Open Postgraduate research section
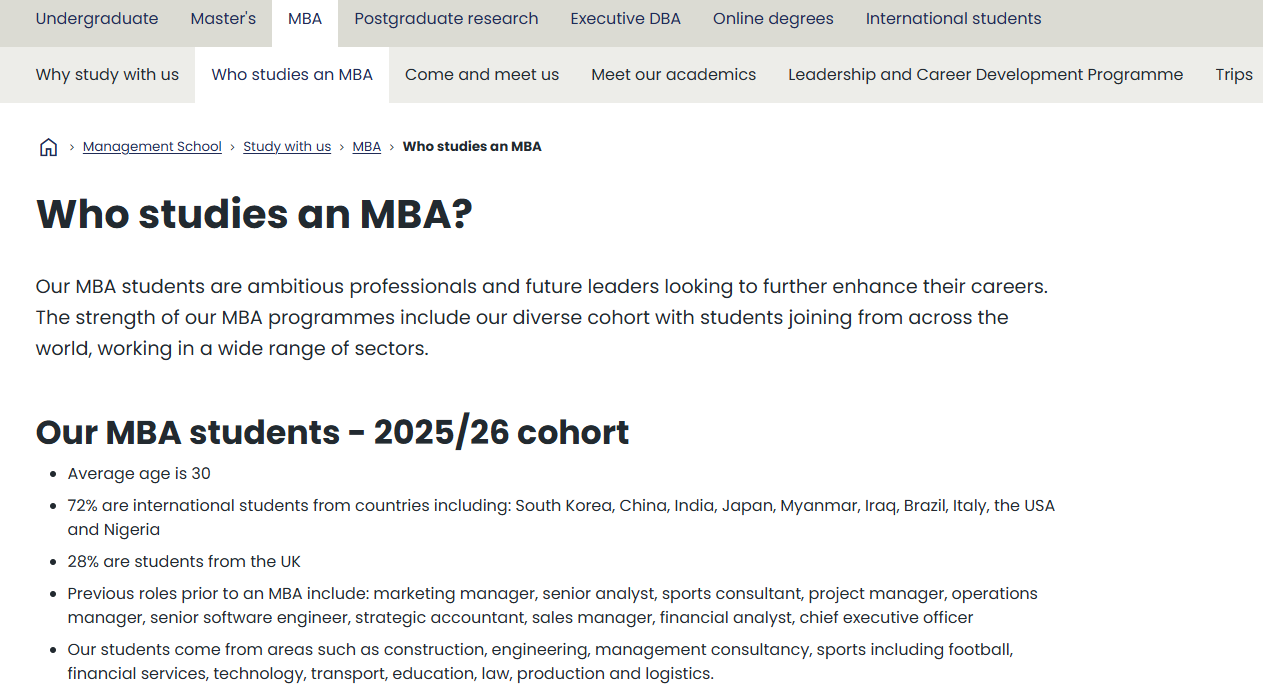Image resolution: width=1263 pixels, height=693 pixels. point(446,19)
